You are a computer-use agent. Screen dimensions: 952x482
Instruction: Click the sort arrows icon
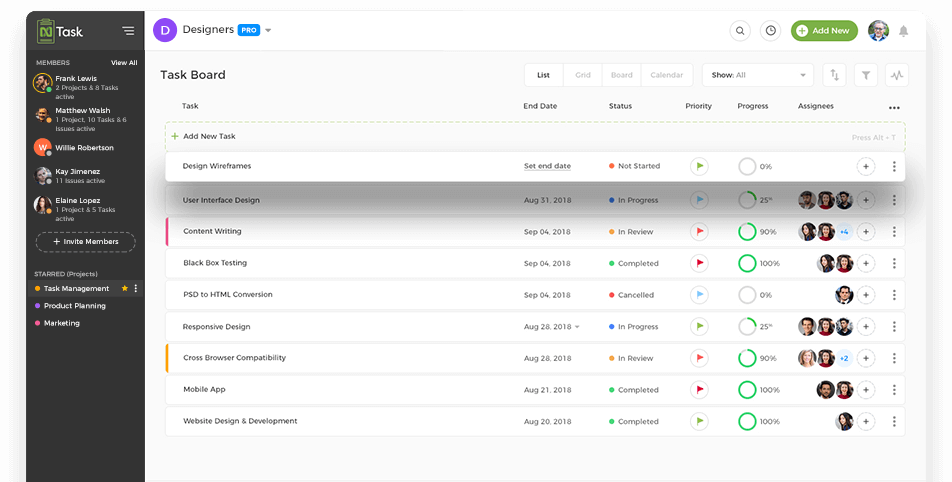pos(833,75)
